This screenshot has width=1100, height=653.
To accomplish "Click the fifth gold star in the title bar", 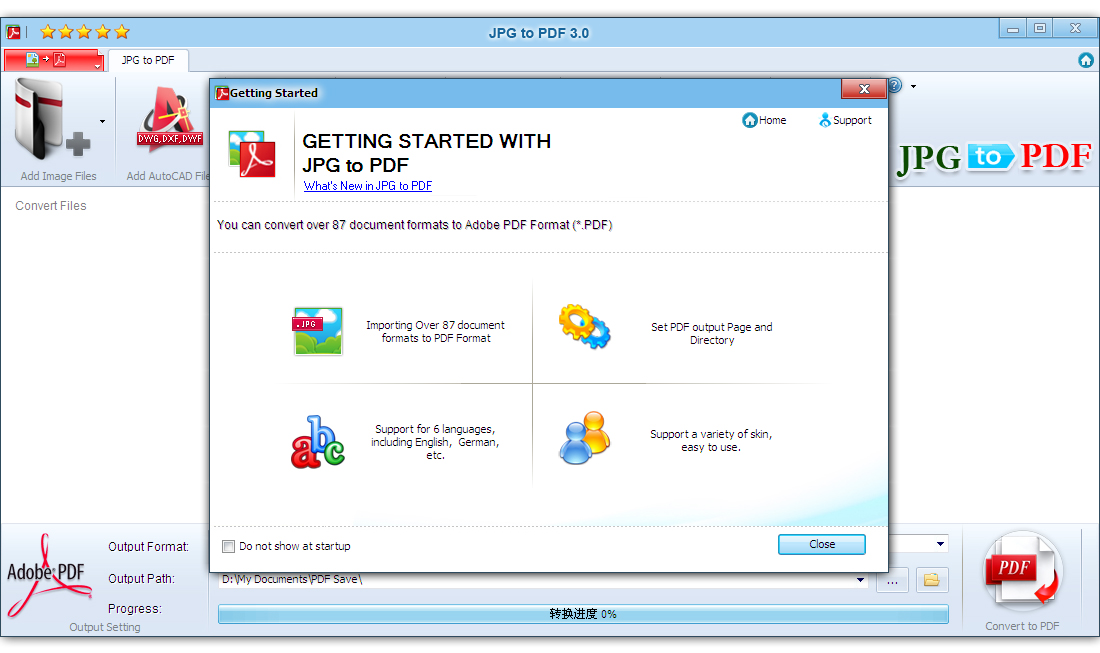I will 122,32.
